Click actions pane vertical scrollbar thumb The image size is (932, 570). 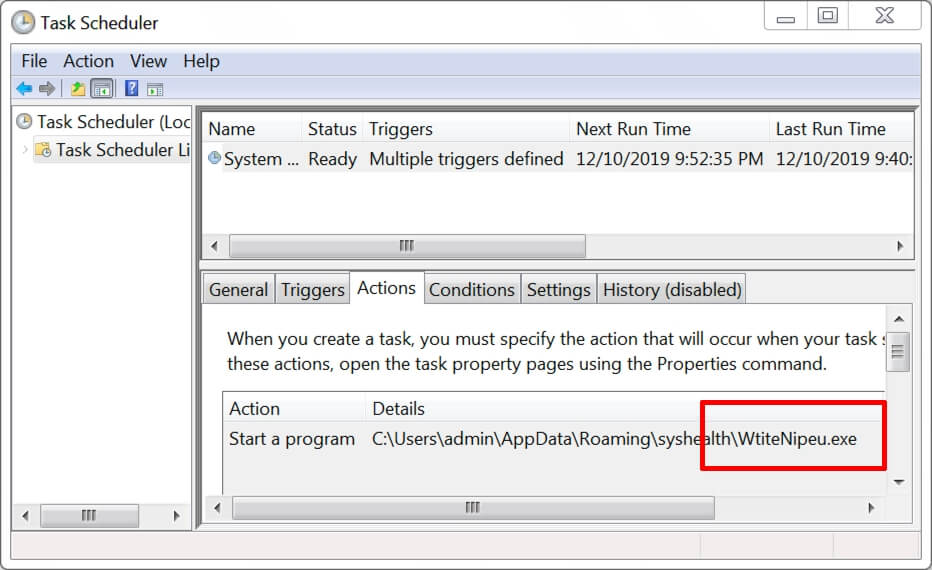[x=898, y=351]
